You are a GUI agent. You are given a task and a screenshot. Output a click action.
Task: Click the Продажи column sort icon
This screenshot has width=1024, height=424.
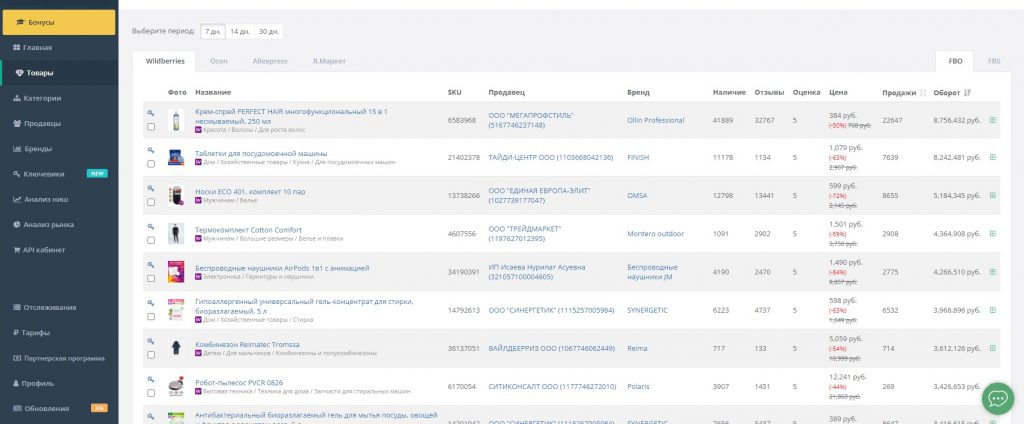(922, 93)
